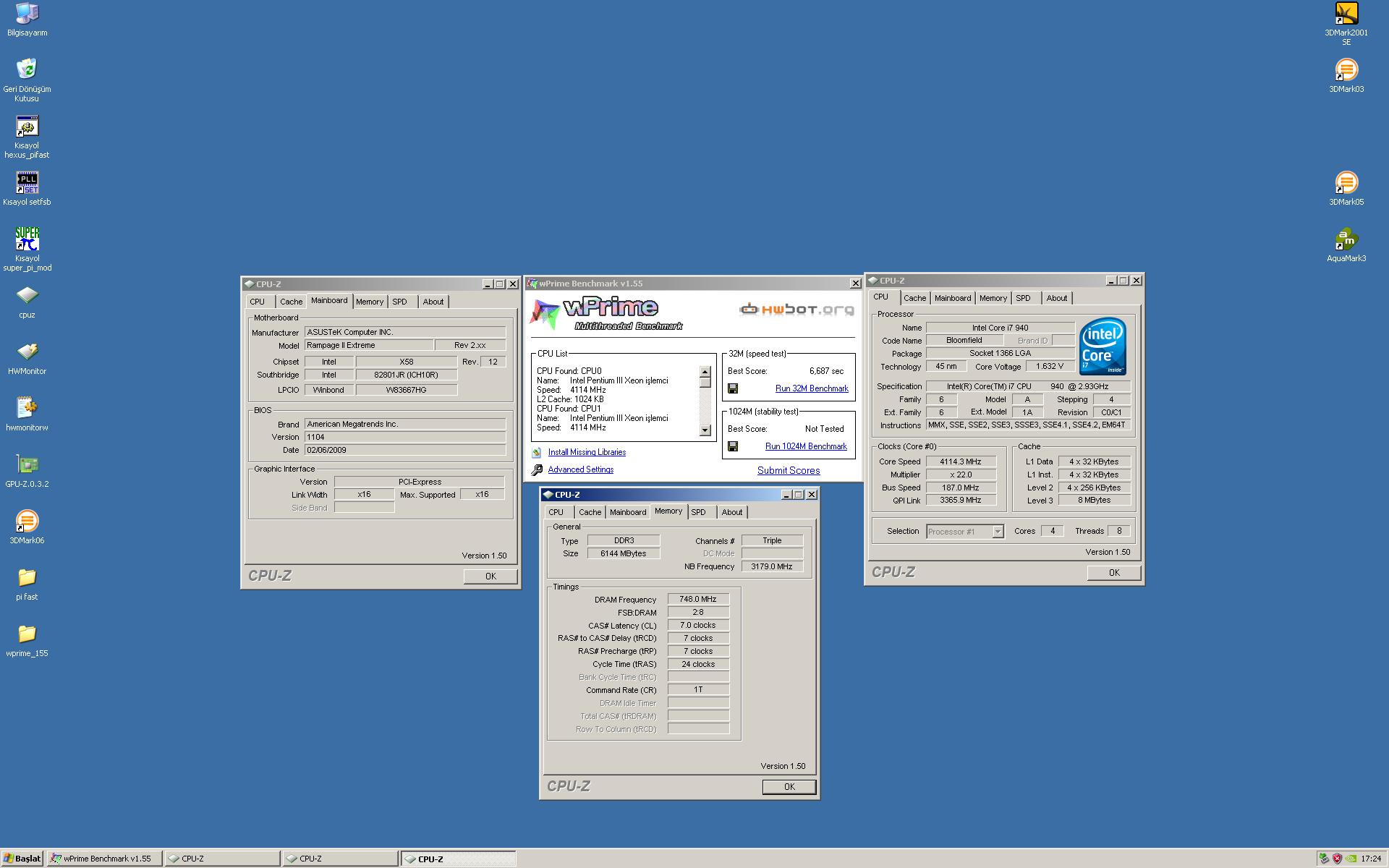Image resolution: width=1389 pixels, height=868 pixels.
Task: Select the cpuz desktop icon
Action: [27, 295]
